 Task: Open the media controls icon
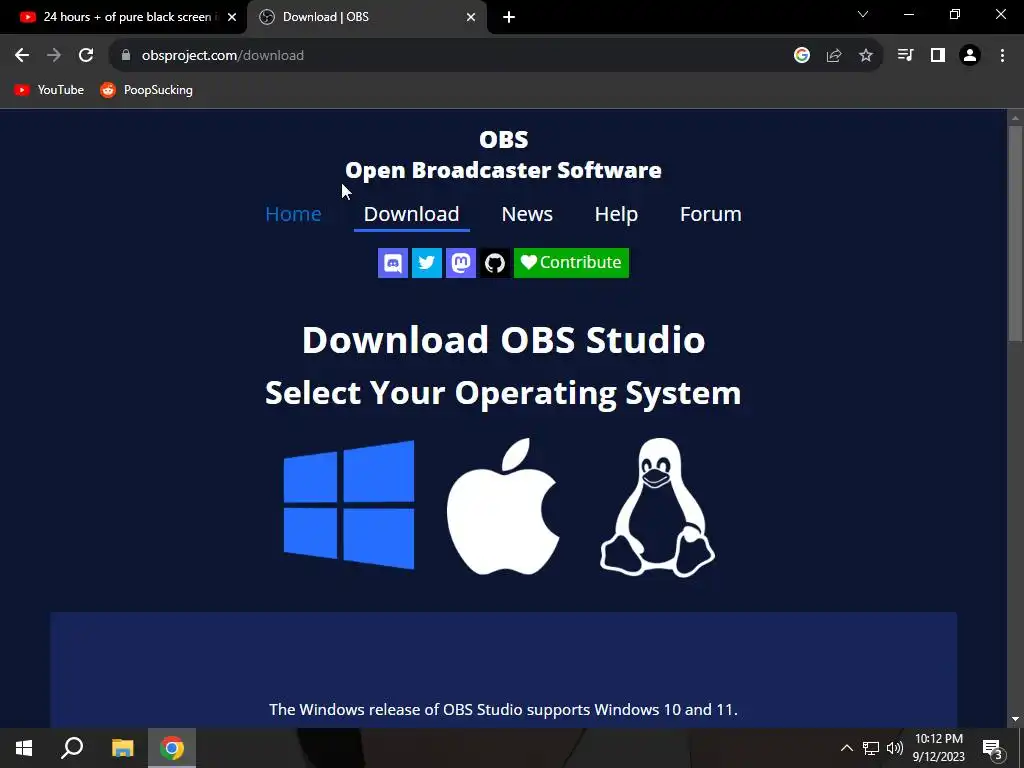905,56
